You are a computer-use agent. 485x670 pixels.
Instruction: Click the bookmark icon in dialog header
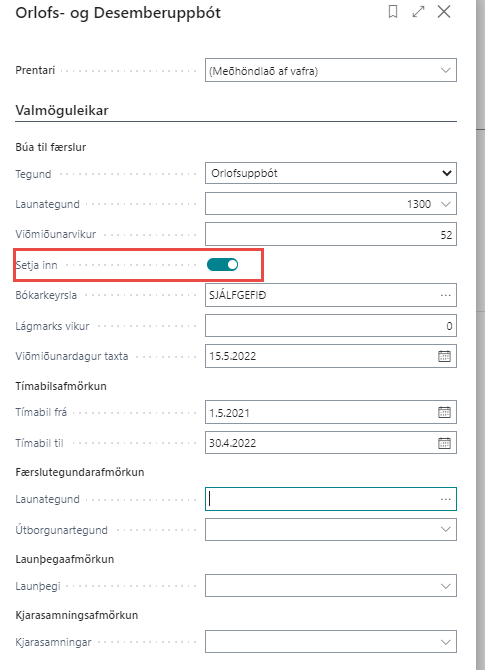click(393, 12)
